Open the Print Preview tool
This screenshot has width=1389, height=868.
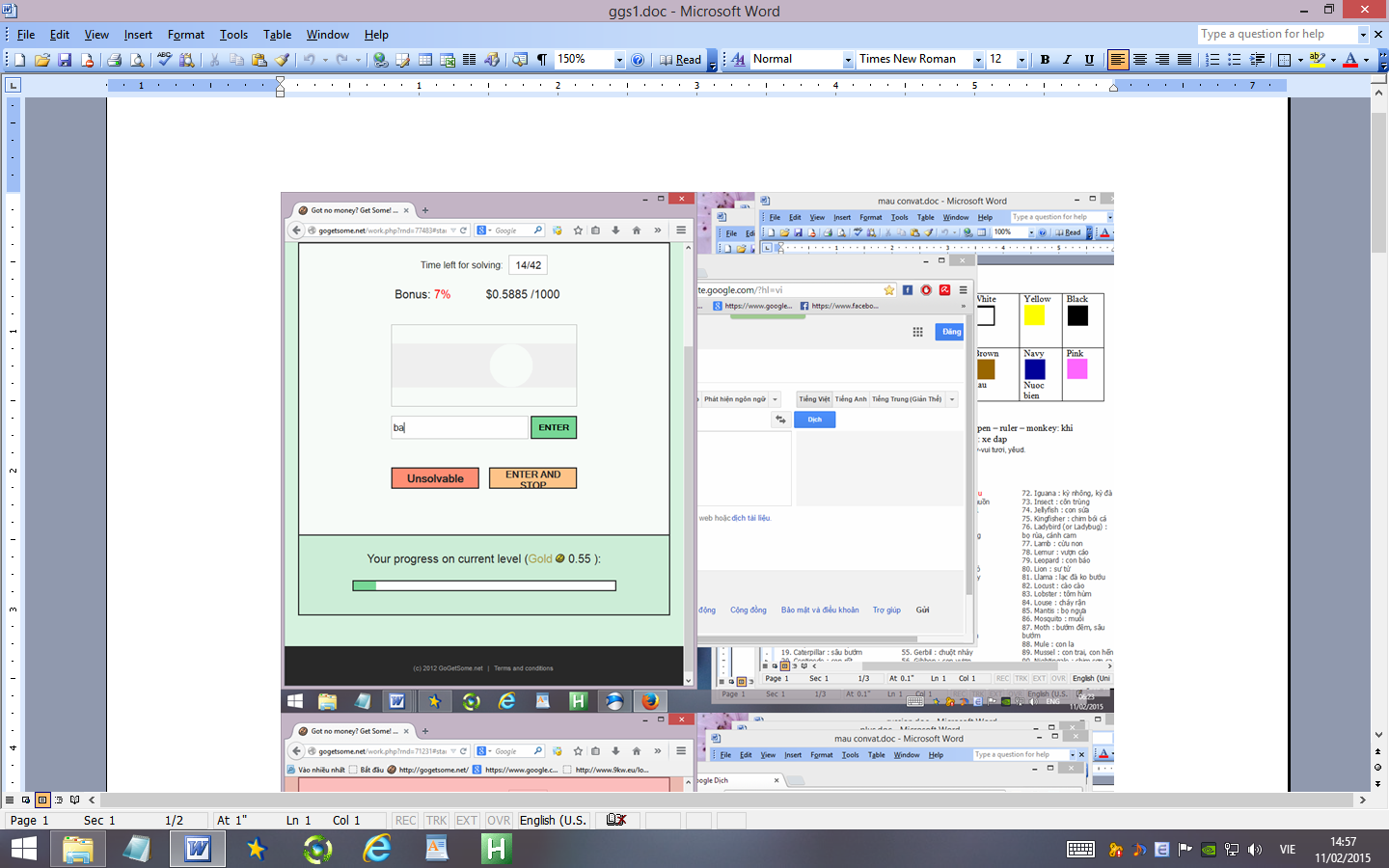click(137, 60)
